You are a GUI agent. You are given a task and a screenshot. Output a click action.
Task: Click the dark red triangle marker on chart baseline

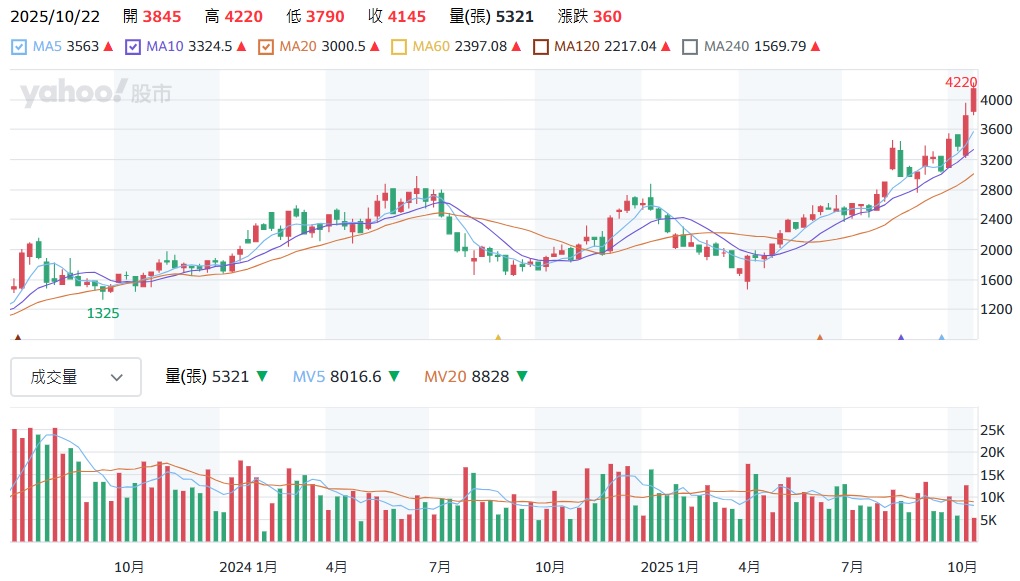[x=16, y=338]
